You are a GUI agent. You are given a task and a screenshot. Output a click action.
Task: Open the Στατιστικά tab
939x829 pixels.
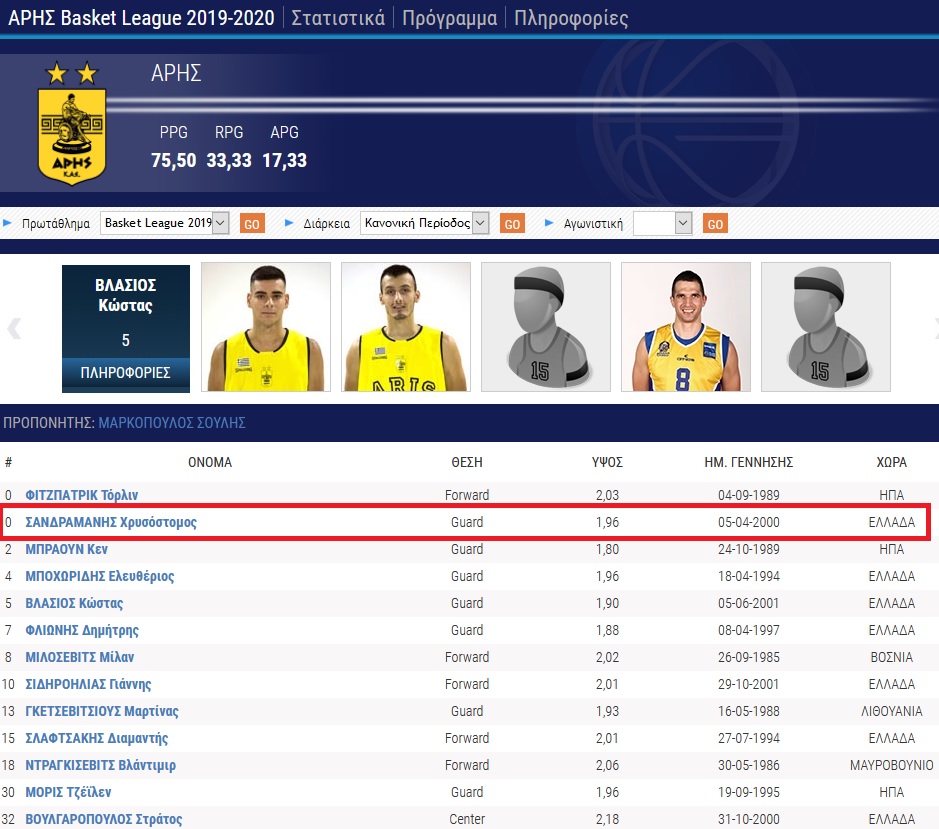(338, 18)
